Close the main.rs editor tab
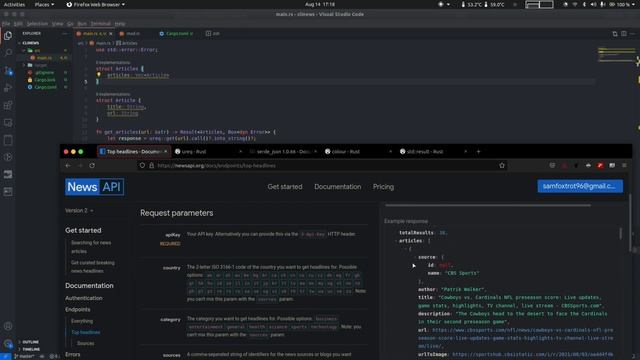 pos(111,33)
